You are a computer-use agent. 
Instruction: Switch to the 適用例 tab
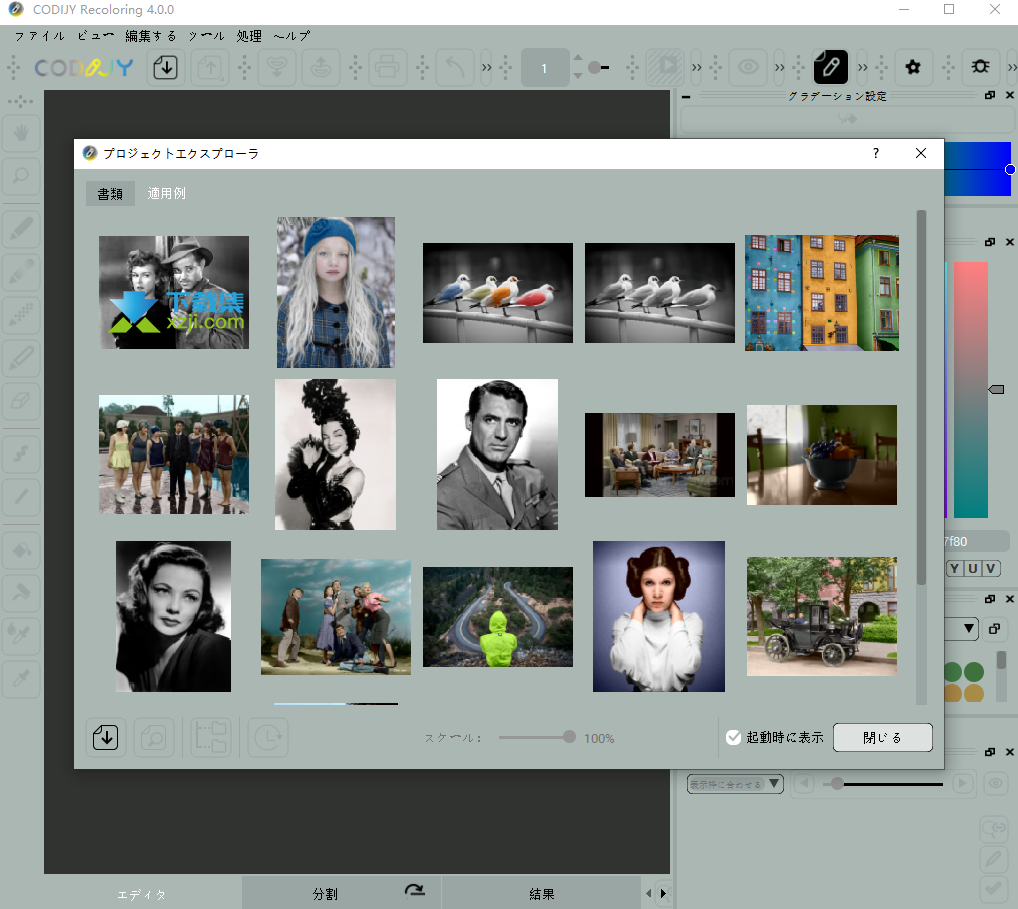click(166, 193)
